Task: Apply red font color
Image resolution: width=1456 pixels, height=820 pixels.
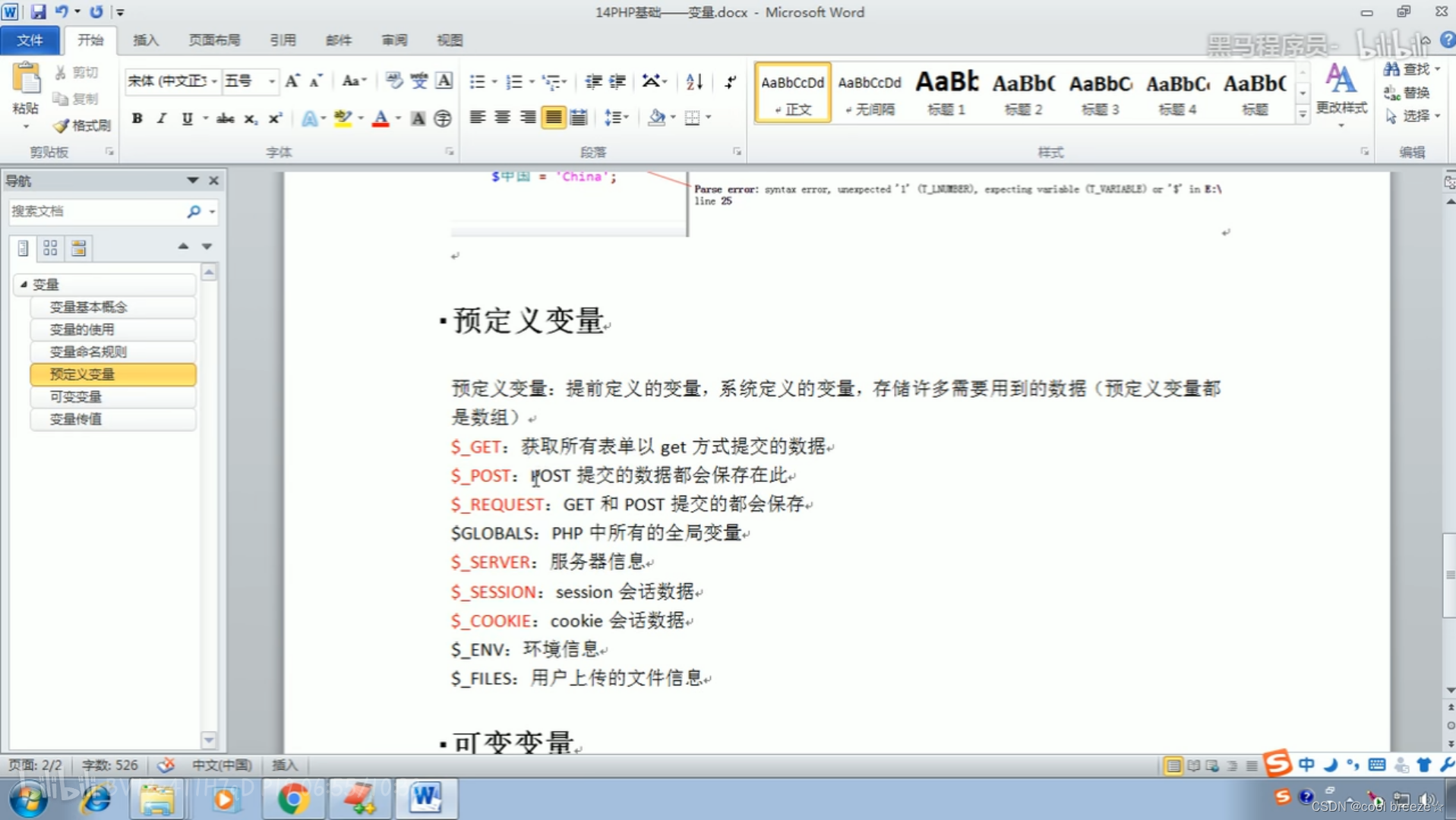Action: pyautogui.click(x=381, y=118)
